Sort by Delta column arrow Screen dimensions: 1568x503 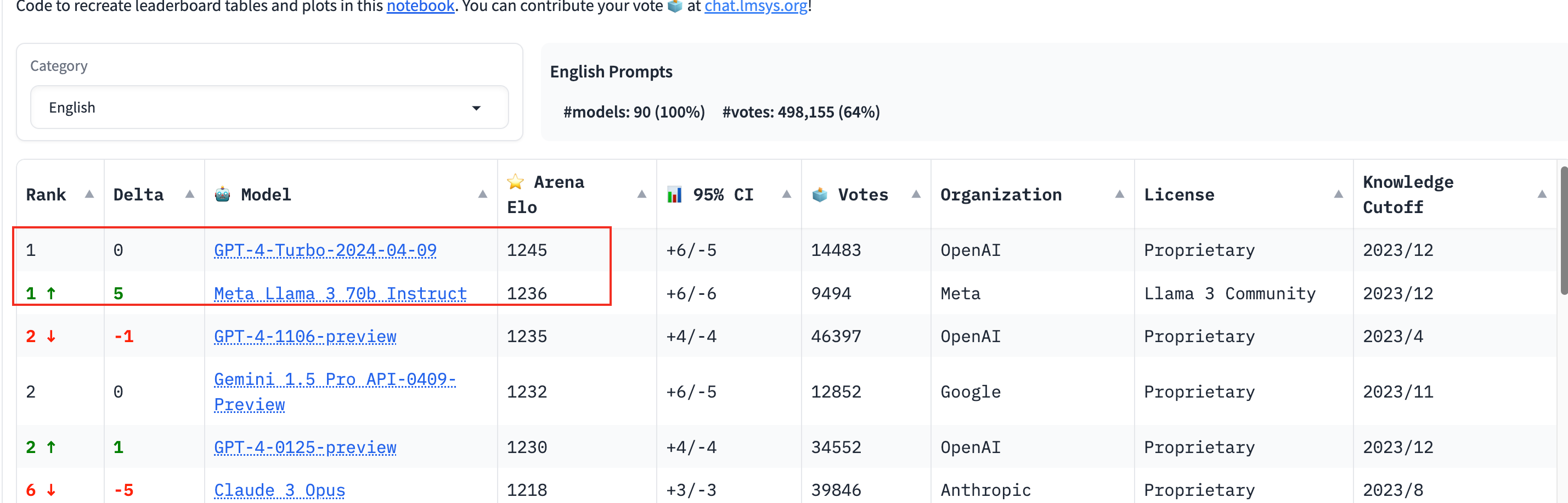[x=190, y=194]
